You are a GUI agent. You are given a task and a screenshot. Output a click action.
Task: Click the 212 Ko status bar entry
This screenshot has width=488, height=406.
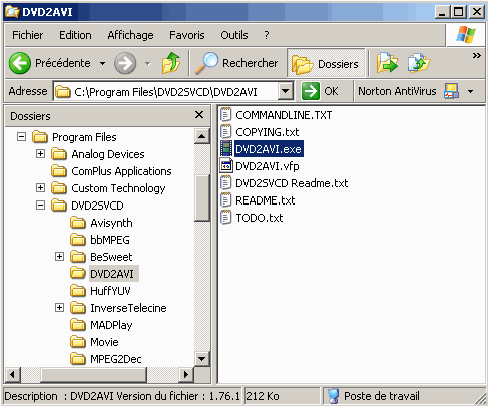pyautogui.click(x=281, y=396)
